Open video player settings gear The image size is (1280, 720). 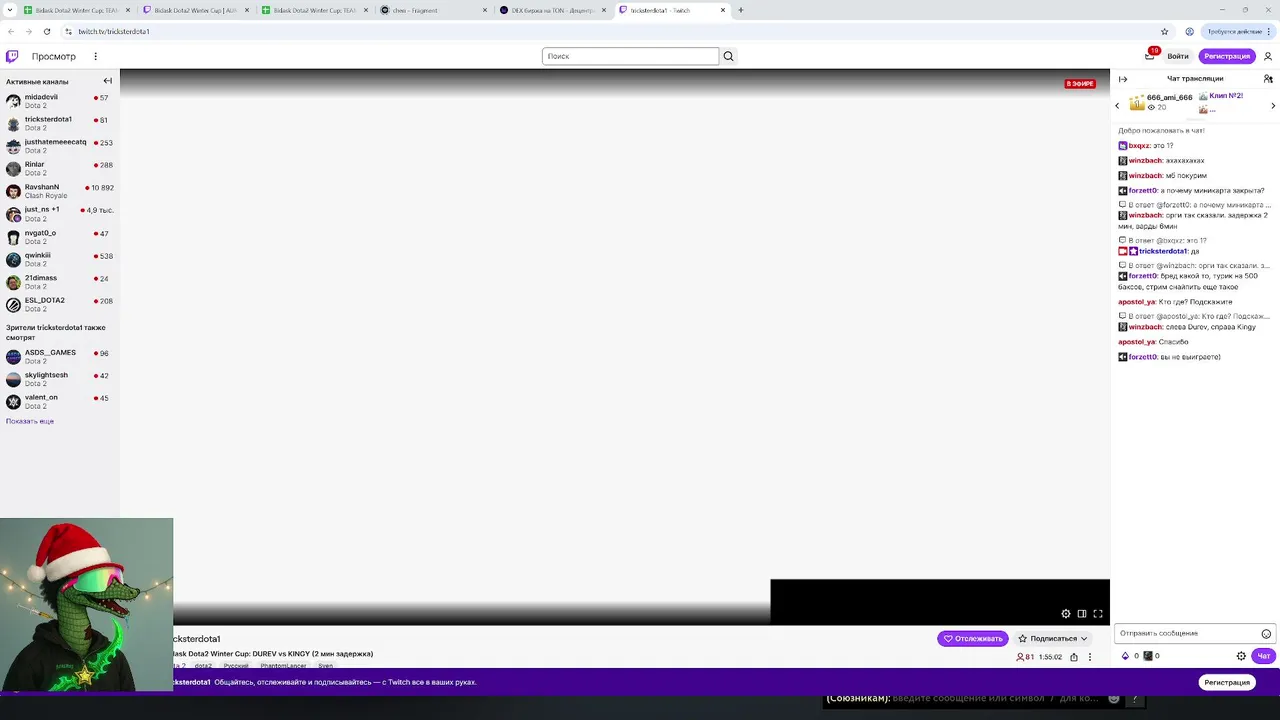coord(1066,614)
